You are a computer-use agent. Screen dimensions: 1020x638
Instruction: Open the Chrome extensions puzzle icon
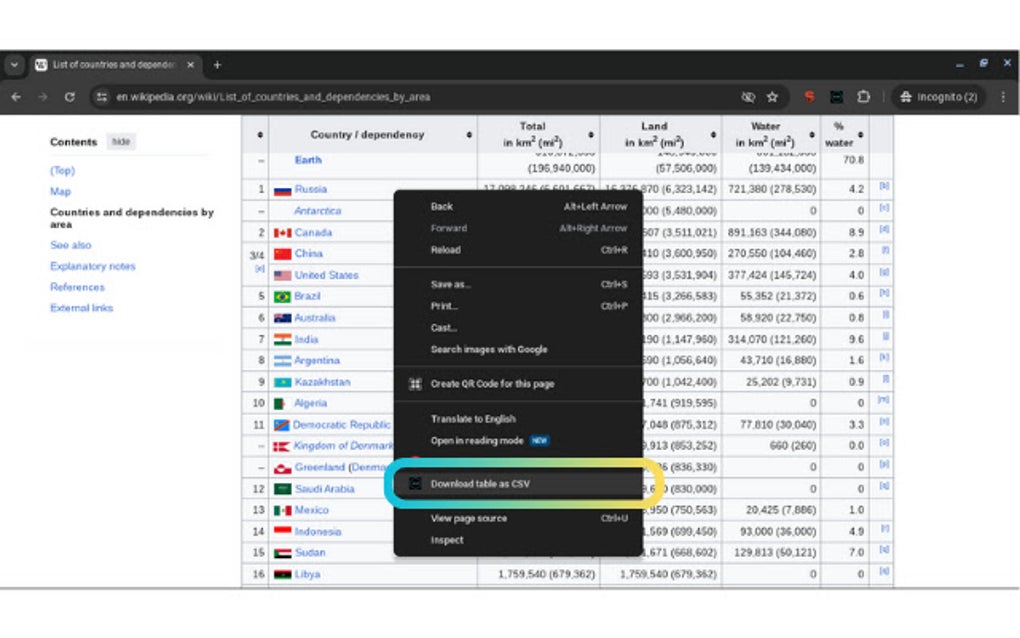[864, 97]
